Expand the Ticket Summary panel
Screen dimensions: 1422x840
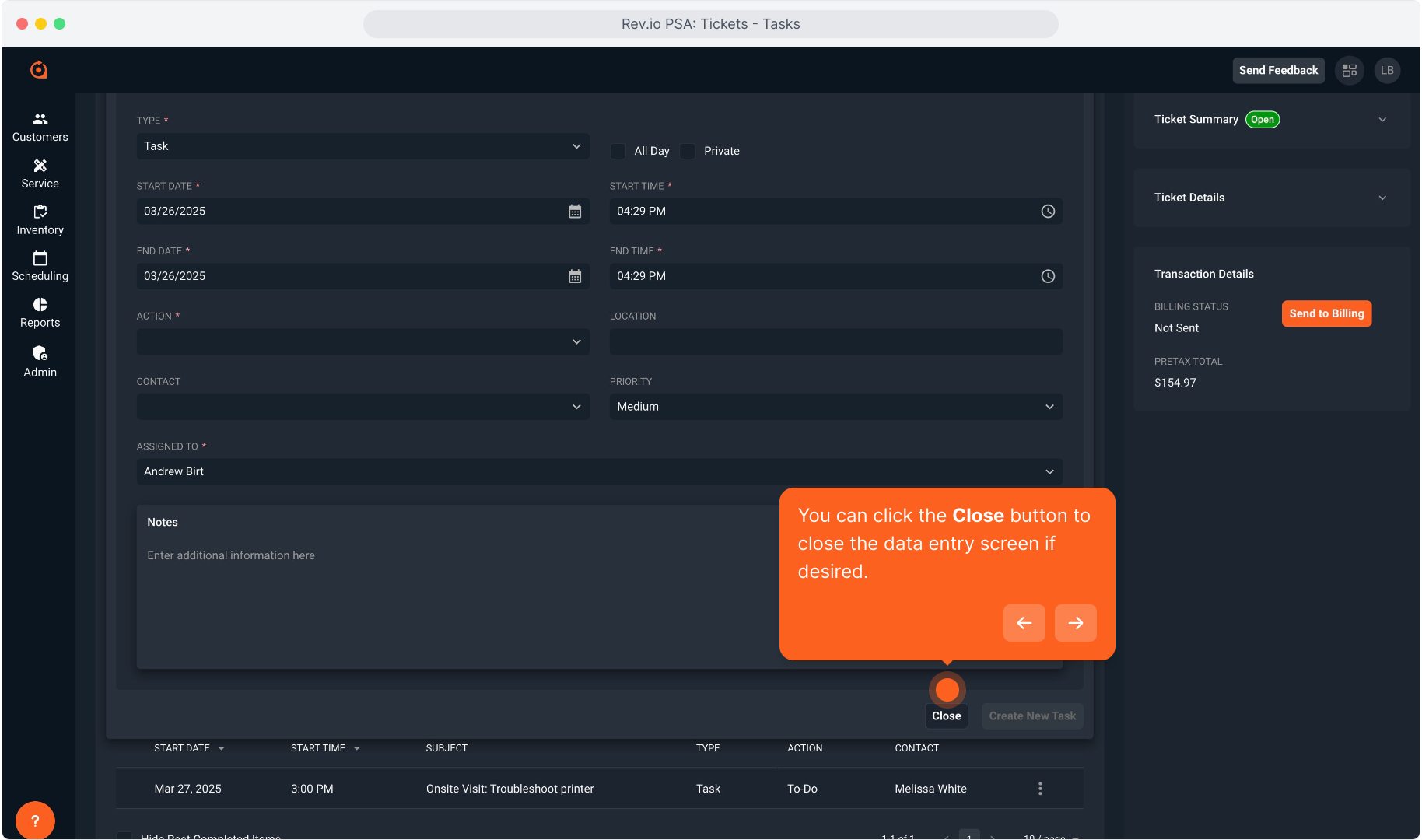click(1382, 120)
